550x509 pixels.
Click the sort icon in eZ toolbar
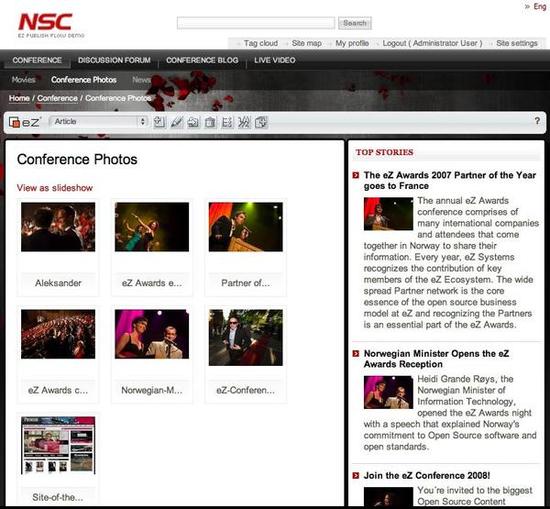point(227,122)
